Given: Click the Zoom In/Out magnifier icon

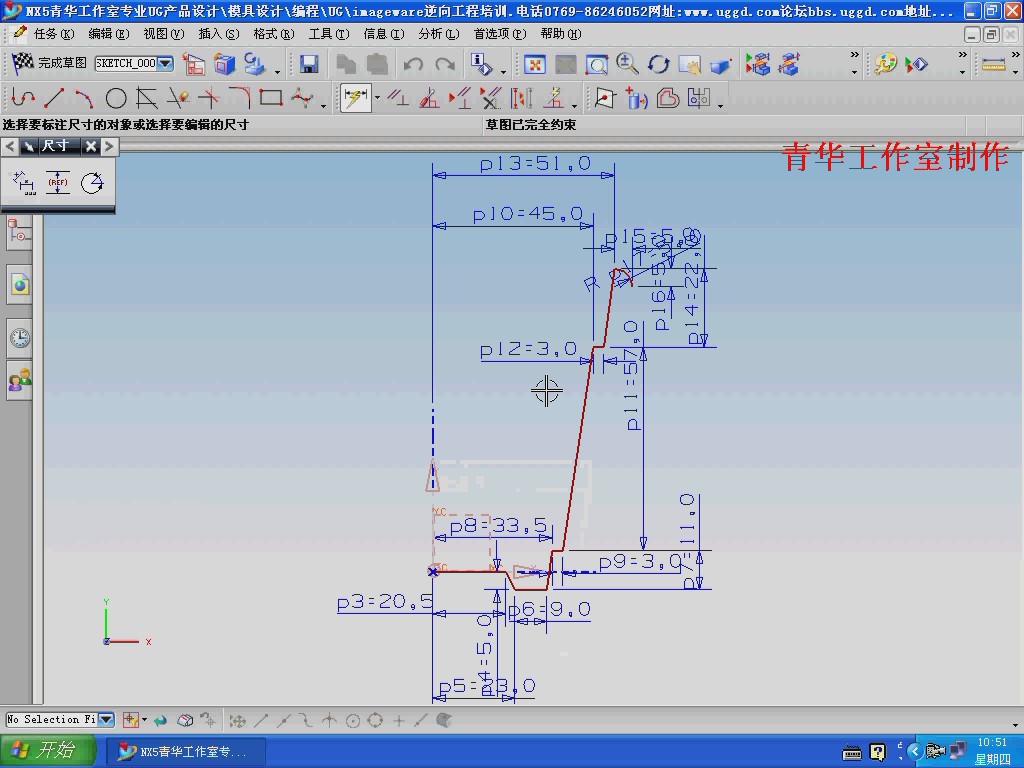Looking at the screenshot, I should [x=627, y=64].
